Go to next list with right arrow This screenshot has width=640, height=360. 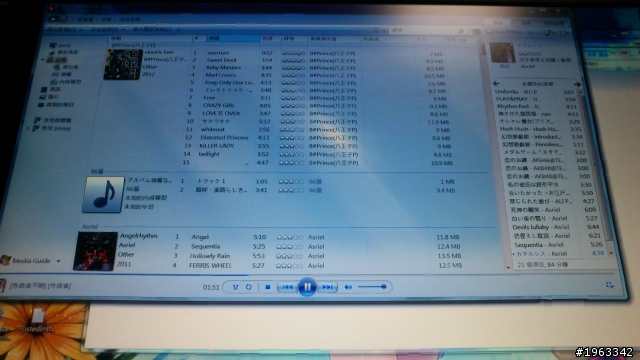(577, 84)
